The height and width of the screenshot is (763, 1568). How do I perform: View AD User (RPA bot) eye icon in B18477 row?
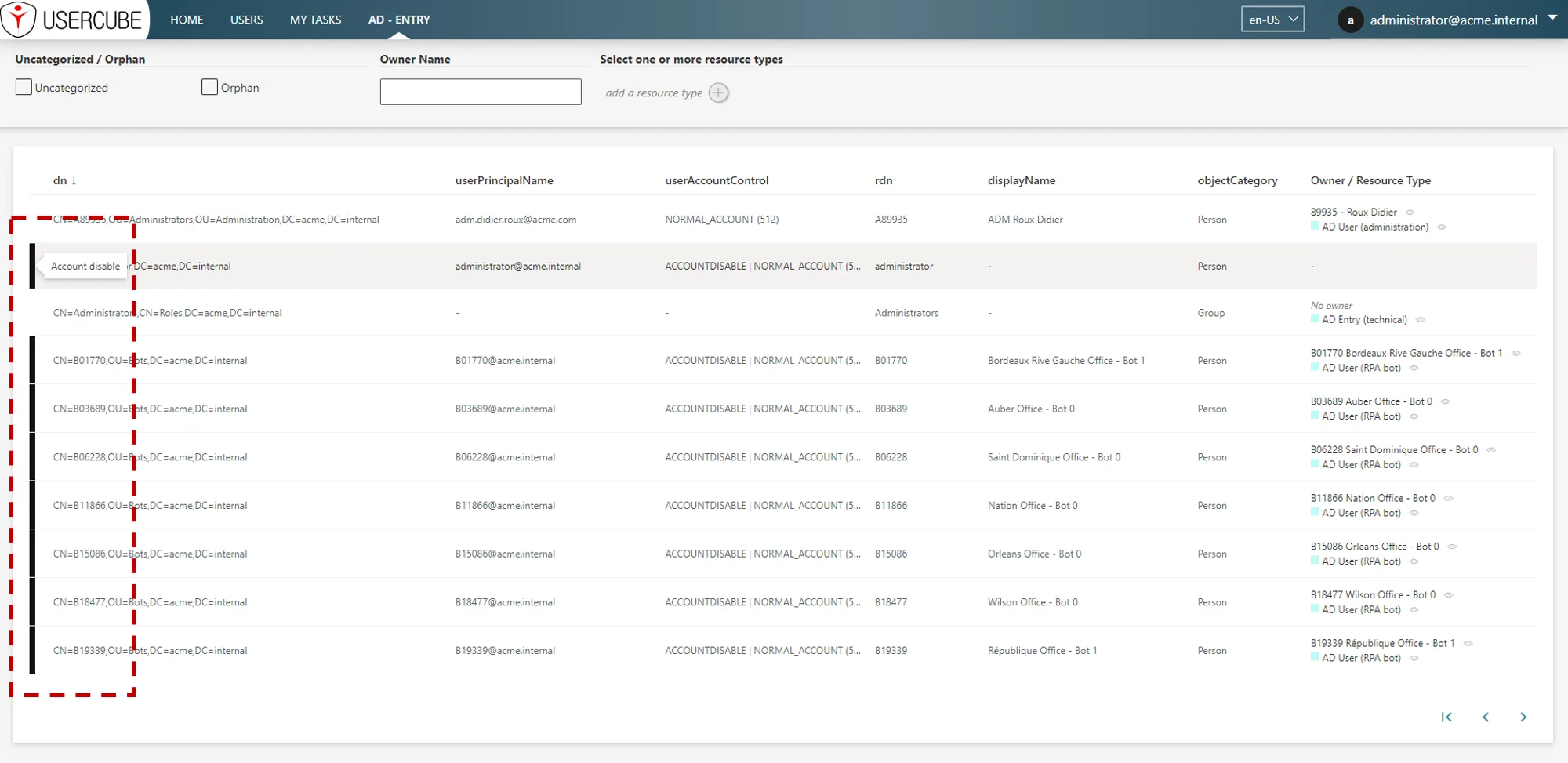coord(1414,610)
